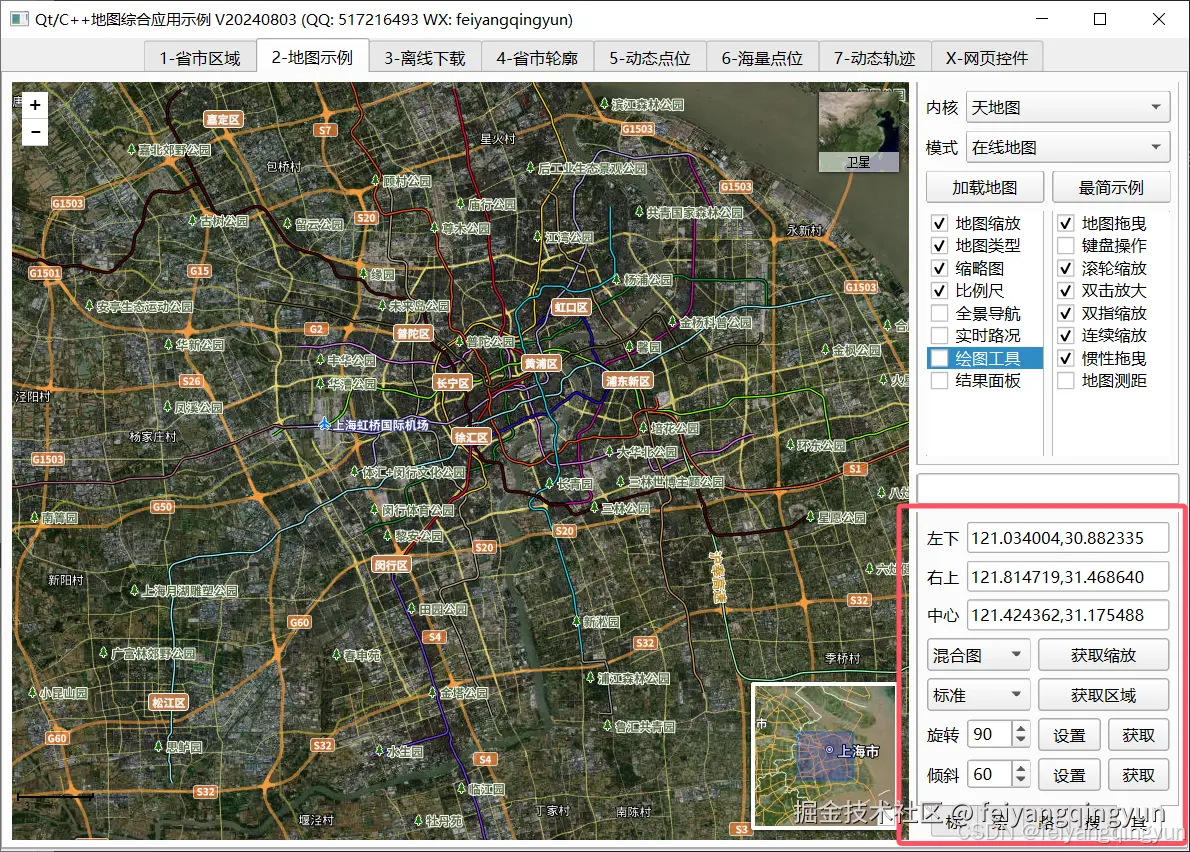The image size is (1190, 852).
Task: Switch to the 3-离线下载 tab
Action: tap(425, 58)
